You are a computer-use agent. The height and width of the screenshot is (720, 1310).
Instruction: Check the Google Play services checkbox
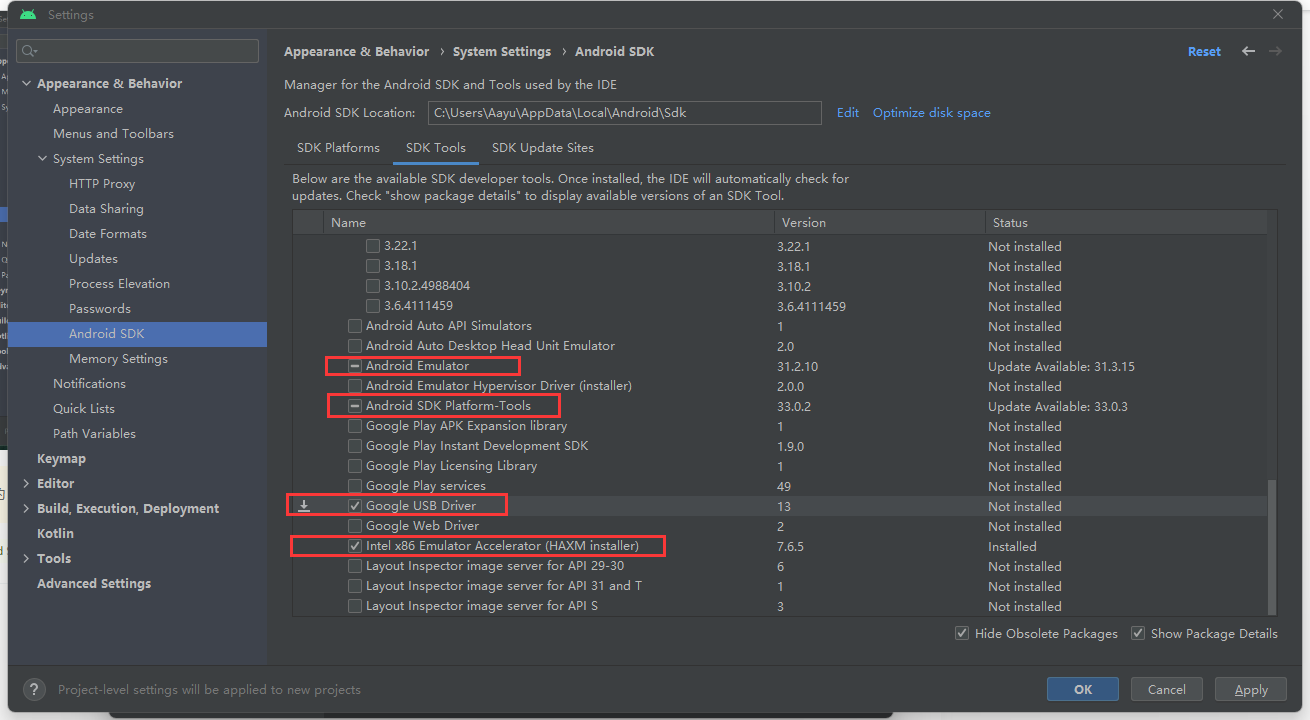[355, 486]
